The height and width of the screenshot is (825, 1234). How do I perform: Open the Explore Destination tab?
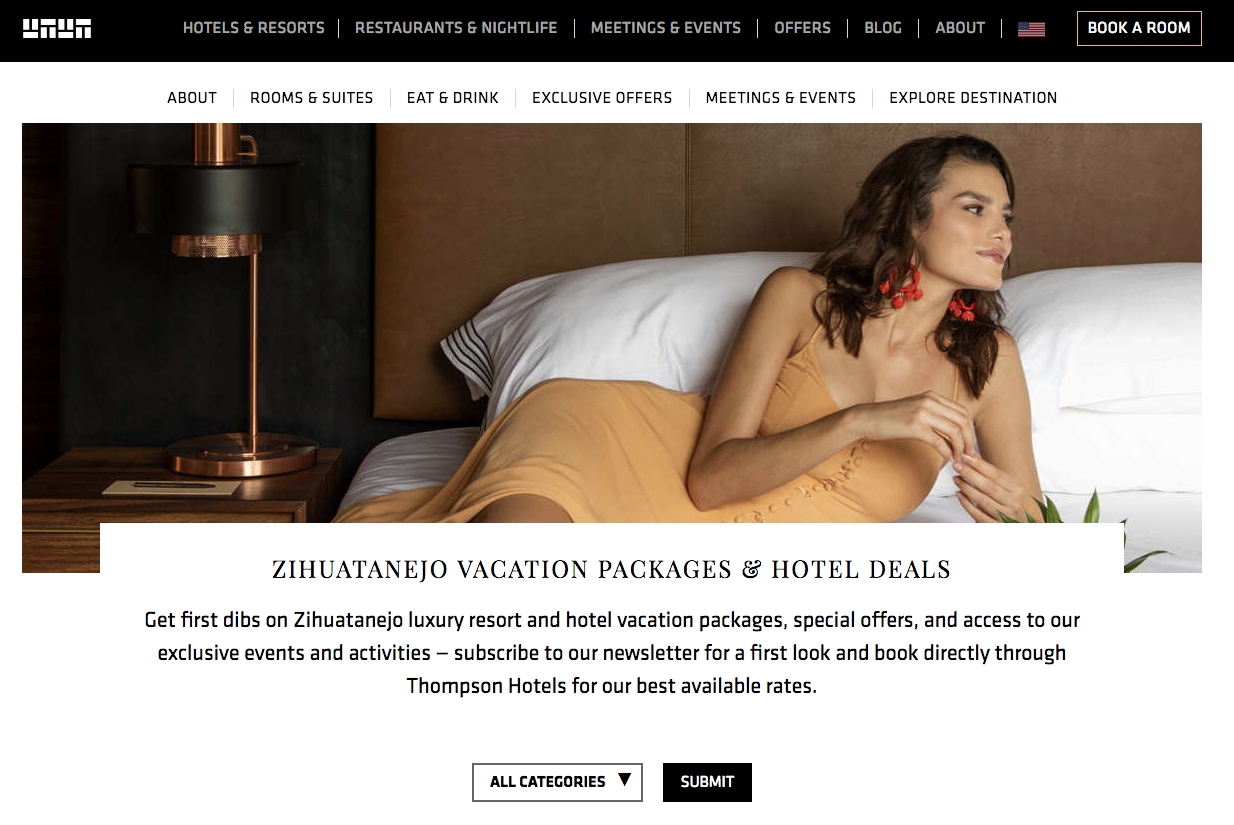click(973, 98)
